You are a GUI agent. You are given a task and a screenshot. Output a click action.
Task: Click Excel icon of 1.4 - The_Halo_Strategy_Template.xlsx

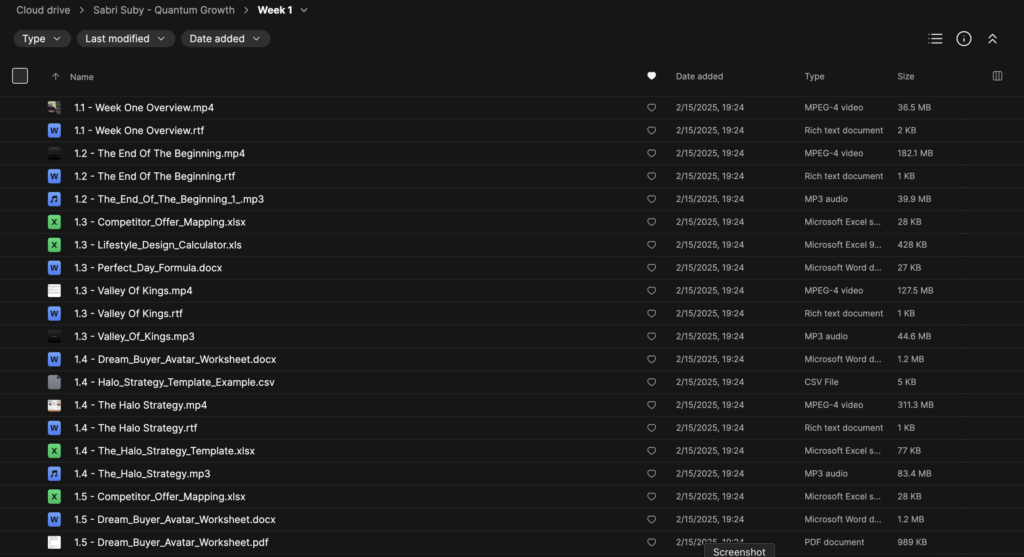[x=54, y=450]
